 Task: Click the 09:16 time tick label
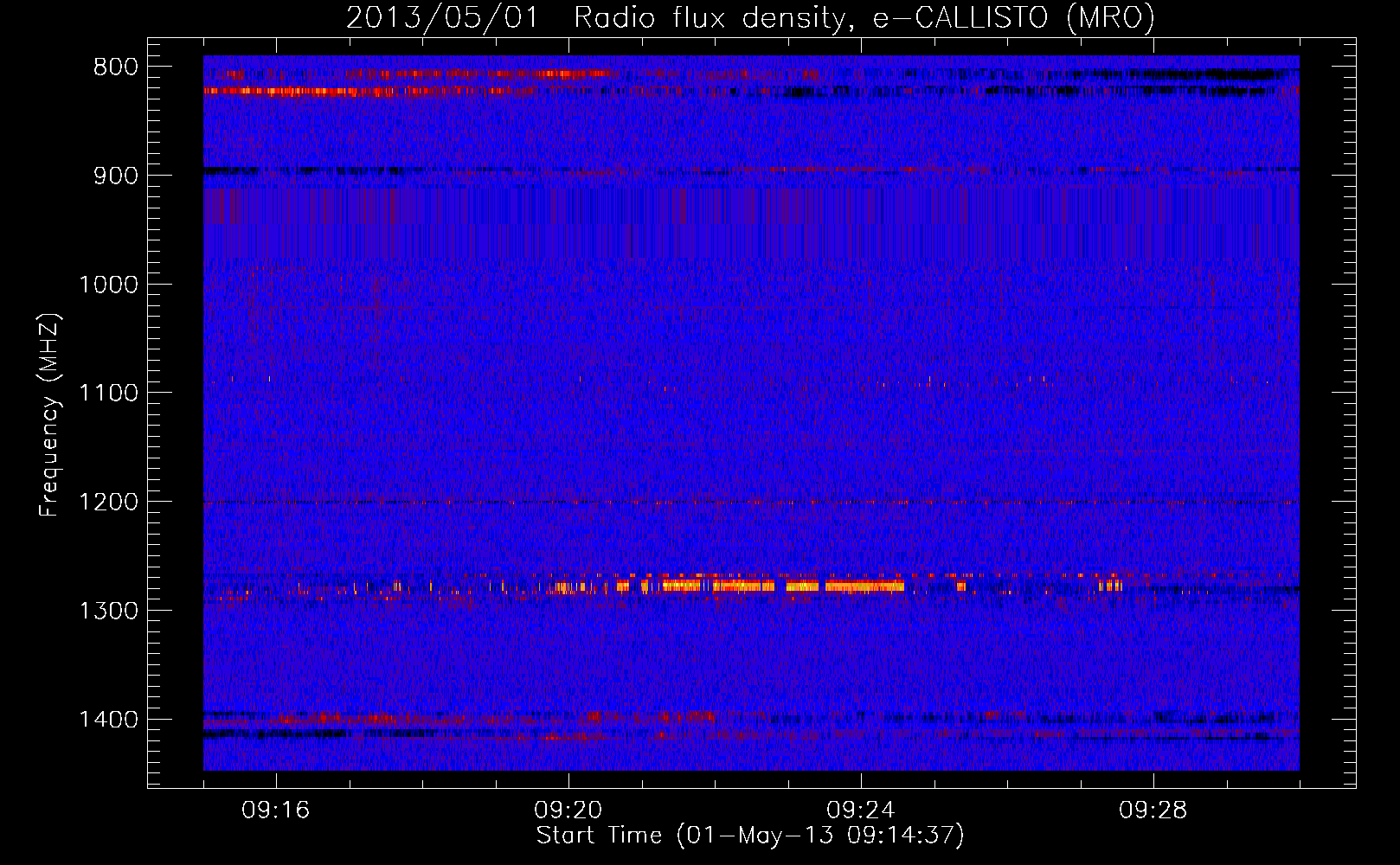point(276,811)
